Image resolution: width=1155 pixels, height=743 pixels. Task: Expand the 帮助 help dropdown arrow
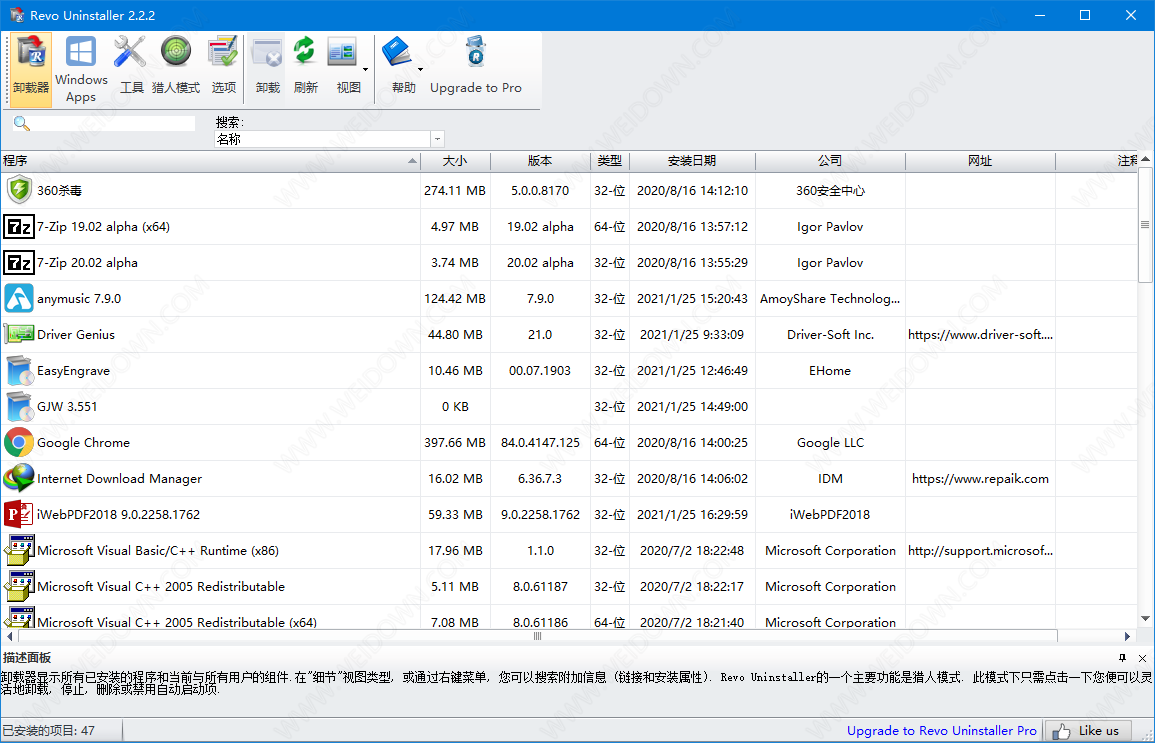pyautogui.click(x=421, y=70)
